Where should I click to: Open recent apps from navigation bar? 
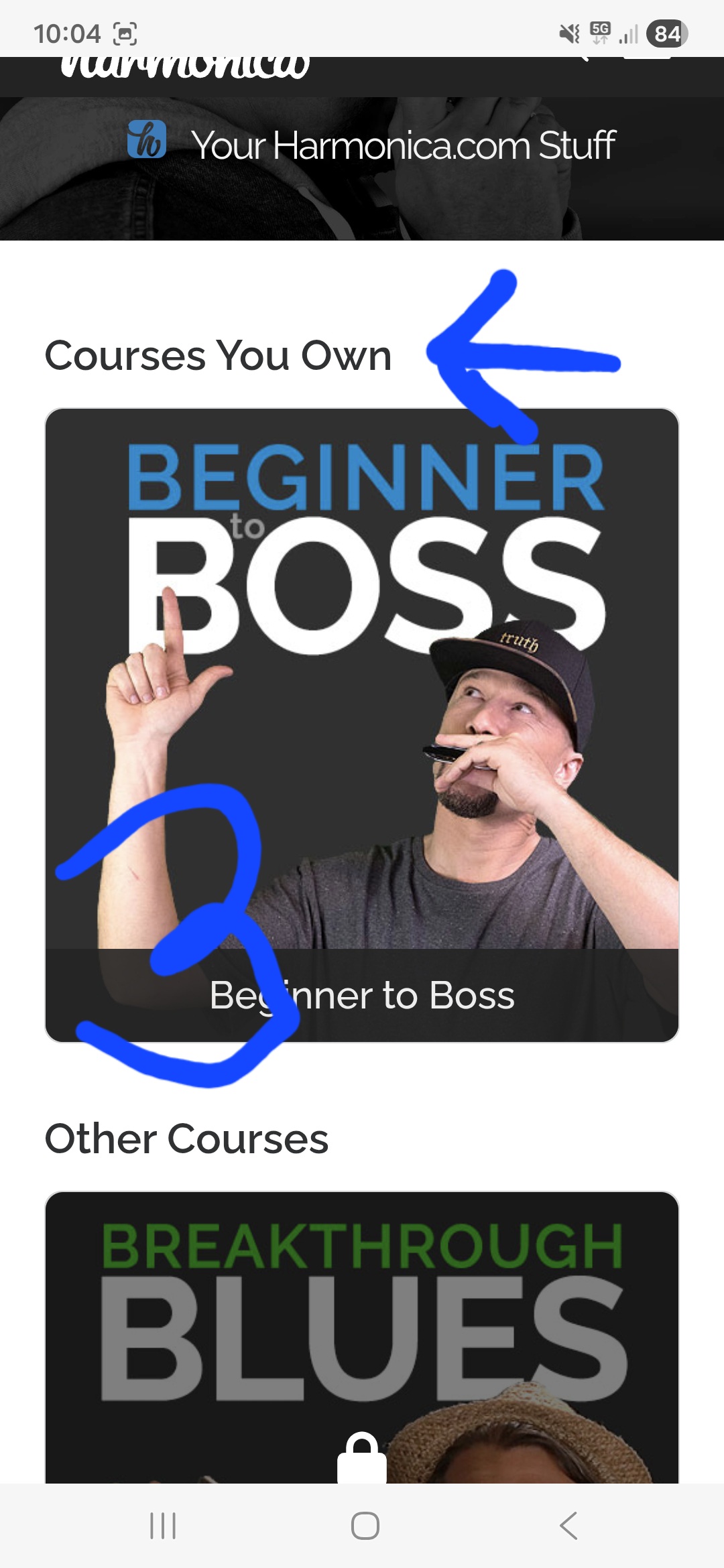point(163,1526)
